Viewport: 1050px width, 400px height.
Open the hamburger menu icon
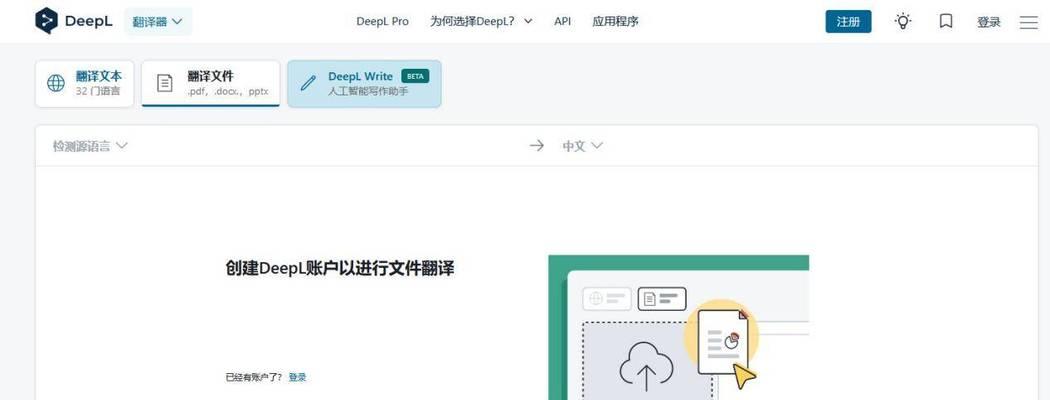coord(1029,22)
